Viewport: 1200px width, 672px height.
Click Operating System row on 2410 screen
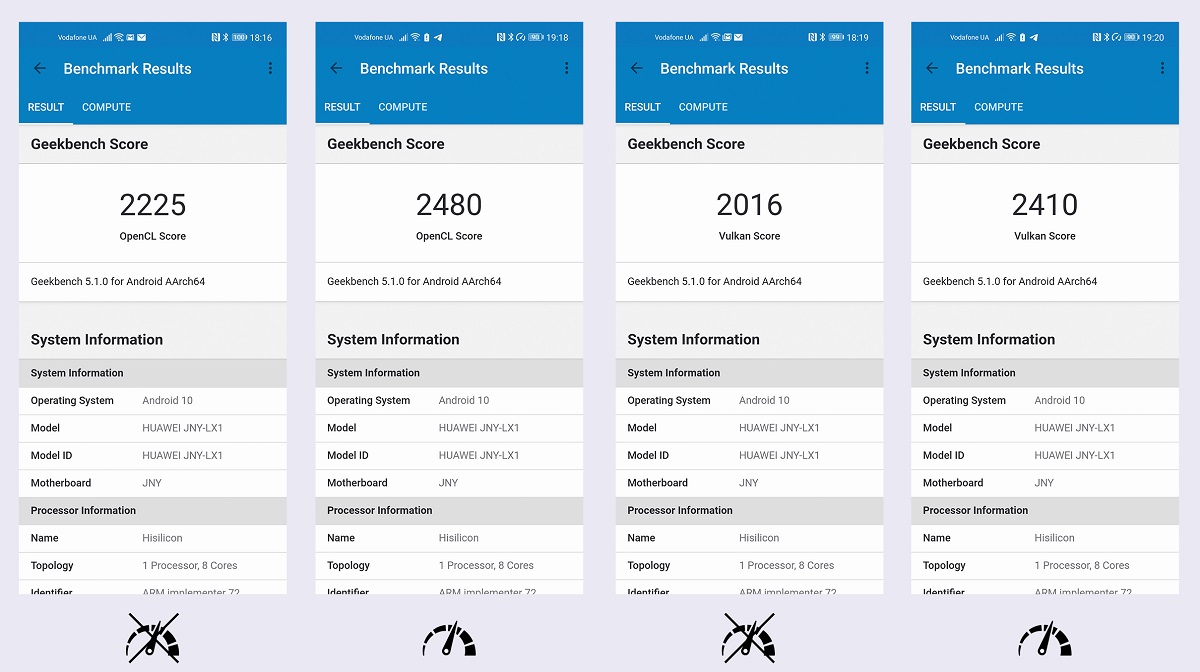click(1045, 401)
